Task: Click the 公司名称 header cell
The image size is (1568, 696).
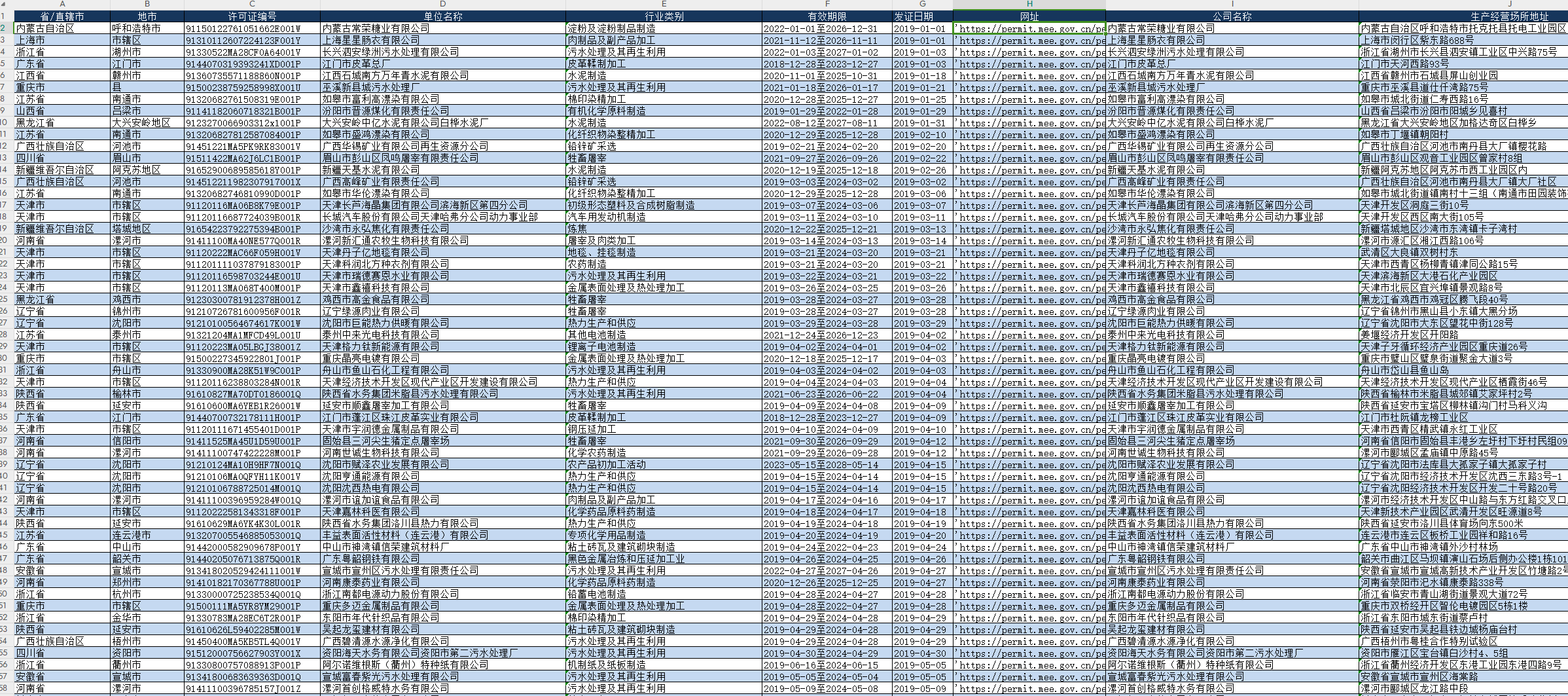Action: (1232, 16)
